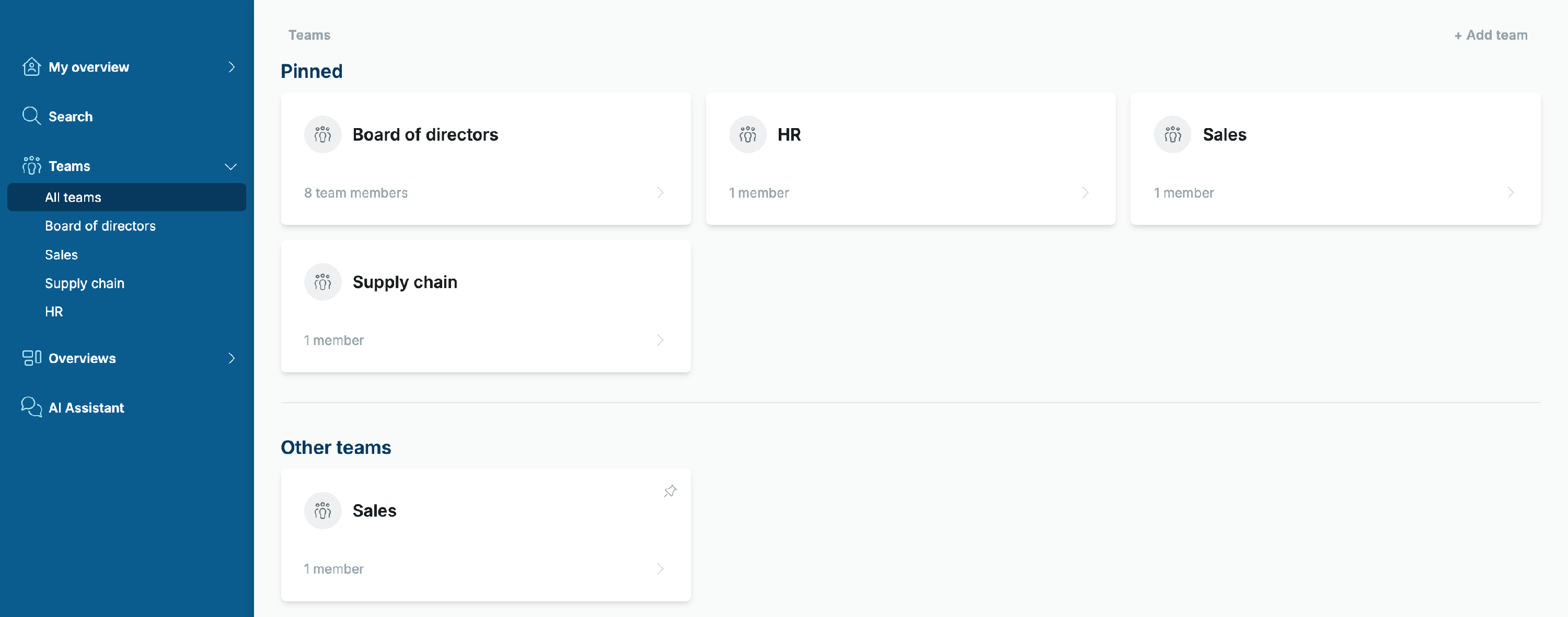Screen dimensions: 1568x617
Task: Open the pinned Sales team card arrow
Action: click(1511, 192)
